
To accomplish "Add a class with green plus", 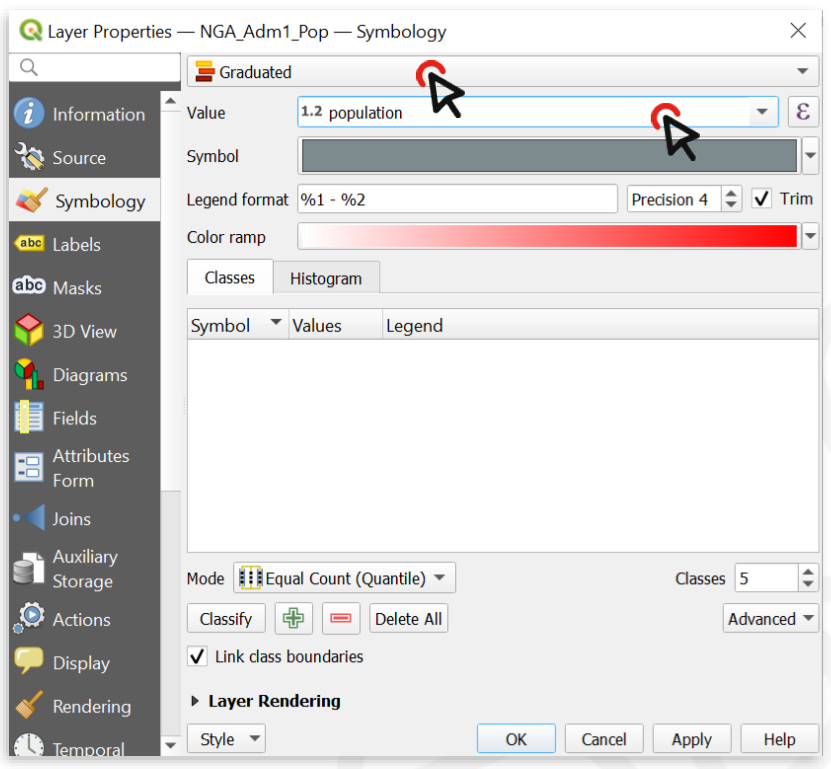I will (x=293, y=619).
